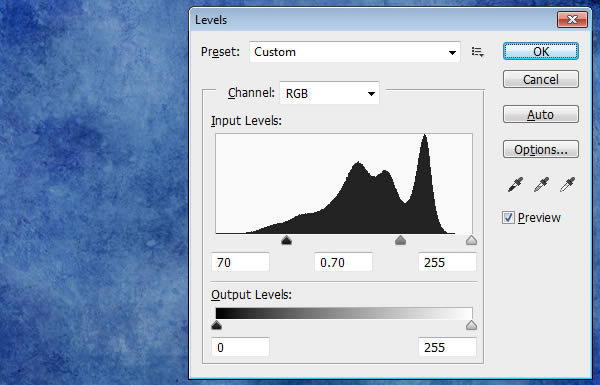Viewport: 600px width, 385px height.
Task: Confirm levels with the OK button
Action: (x=541, y=51)
